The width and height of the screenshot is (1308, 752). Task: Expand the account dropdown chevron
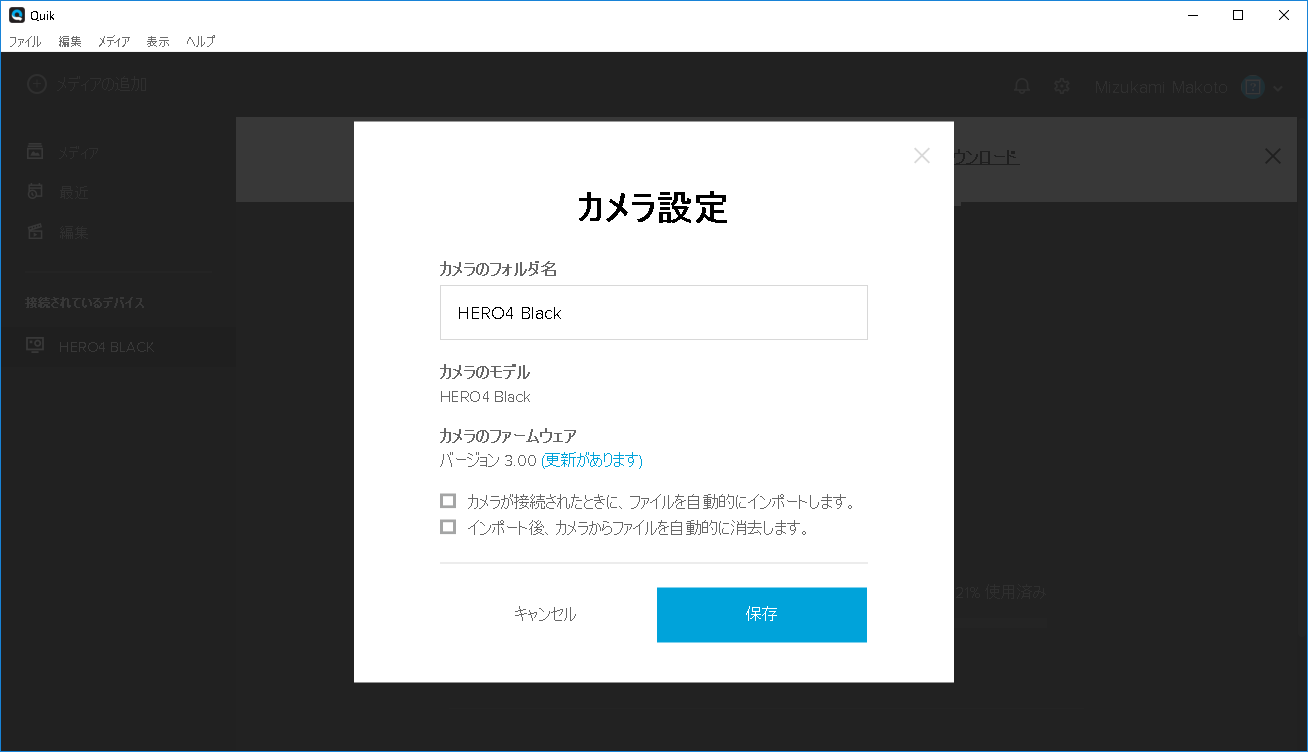[1278, 88]
